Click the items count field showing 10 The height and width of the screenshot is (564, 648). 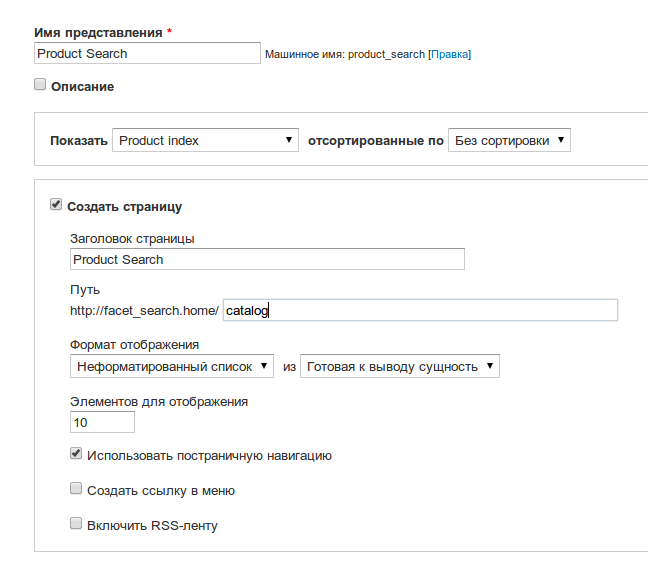[102, 422]
